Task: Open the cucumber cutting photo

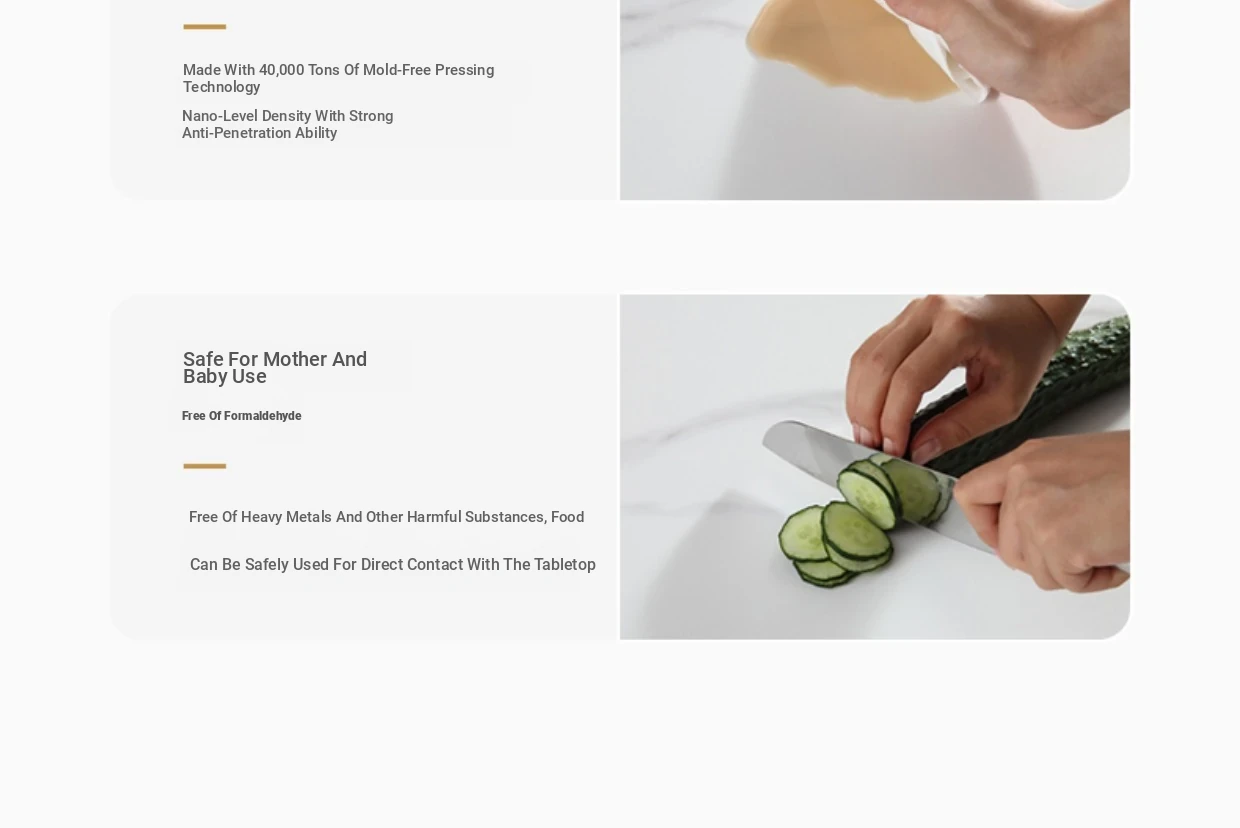Action: click(875, 467)
